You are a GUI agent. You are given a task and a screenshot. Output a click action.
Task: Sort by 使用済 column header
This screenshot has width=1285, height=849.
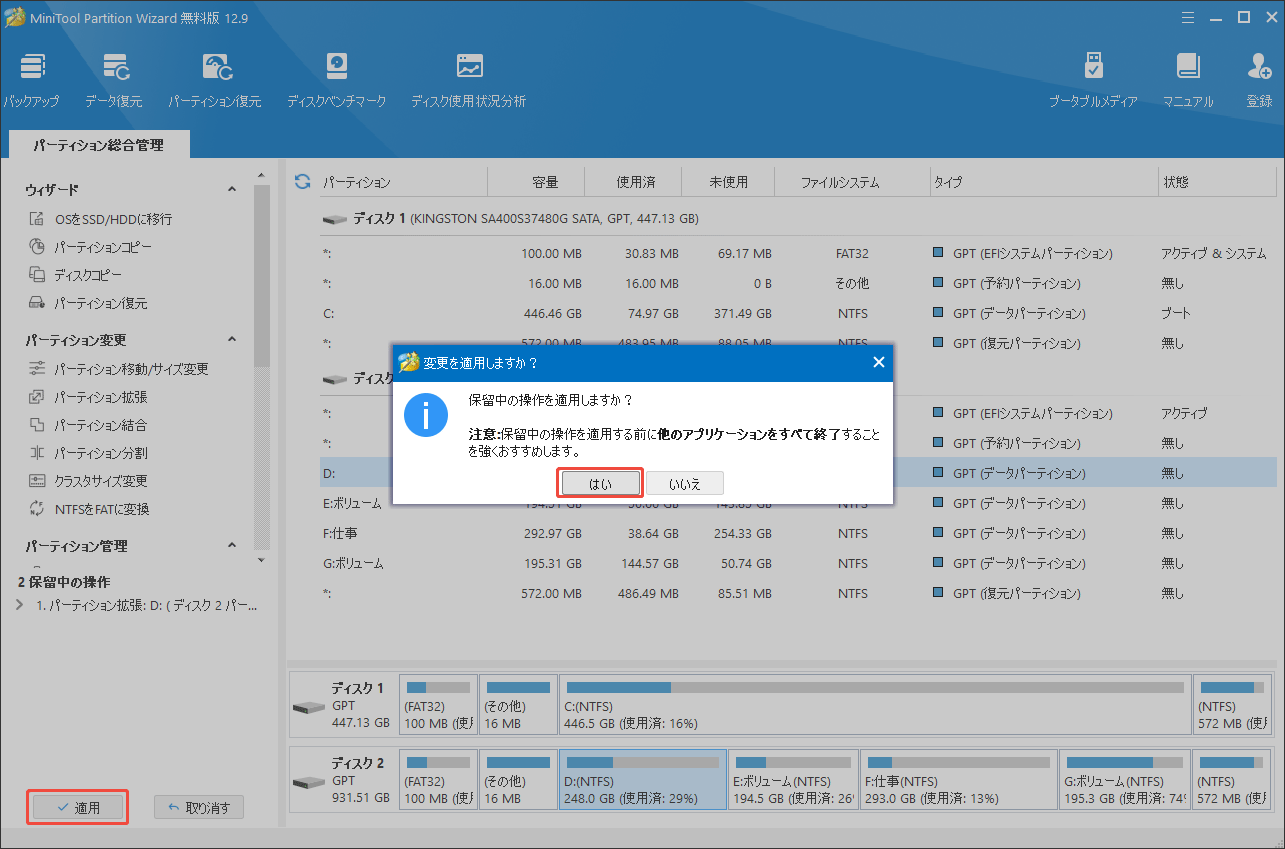[635, 182]
